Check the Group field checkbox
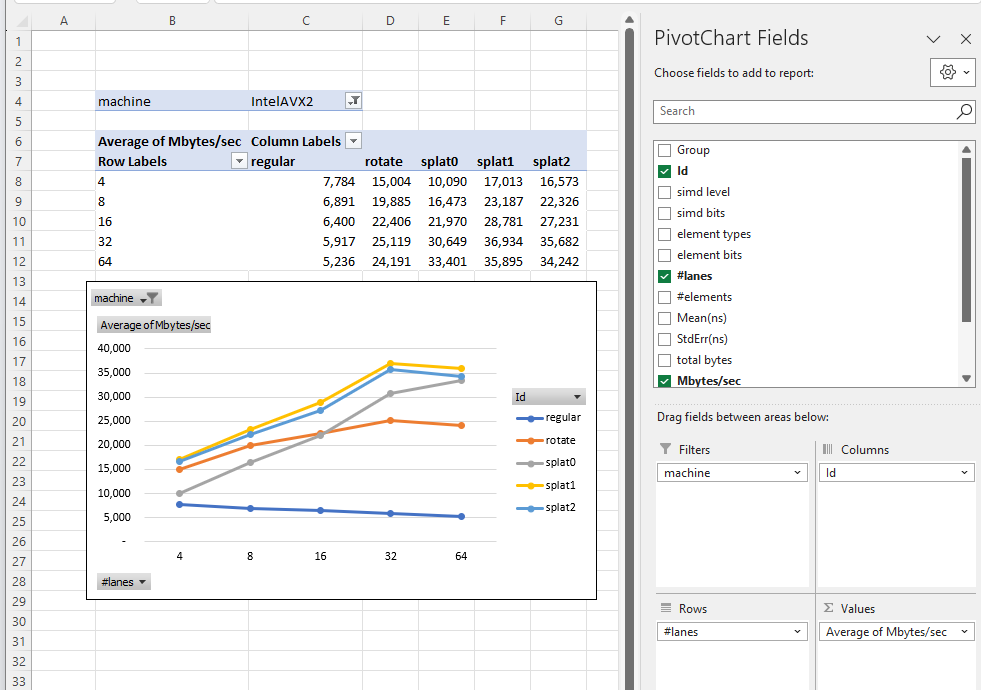 tap(665, 150)
